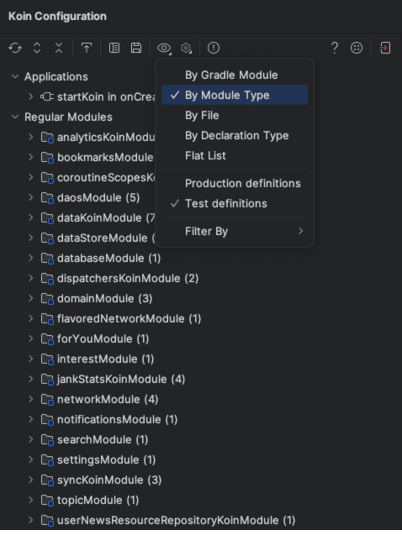Image resolution: width=402 pixels, height=534 pixels.
Task: Open the eye view options dropdown
Action: click(x=164, y=48)
